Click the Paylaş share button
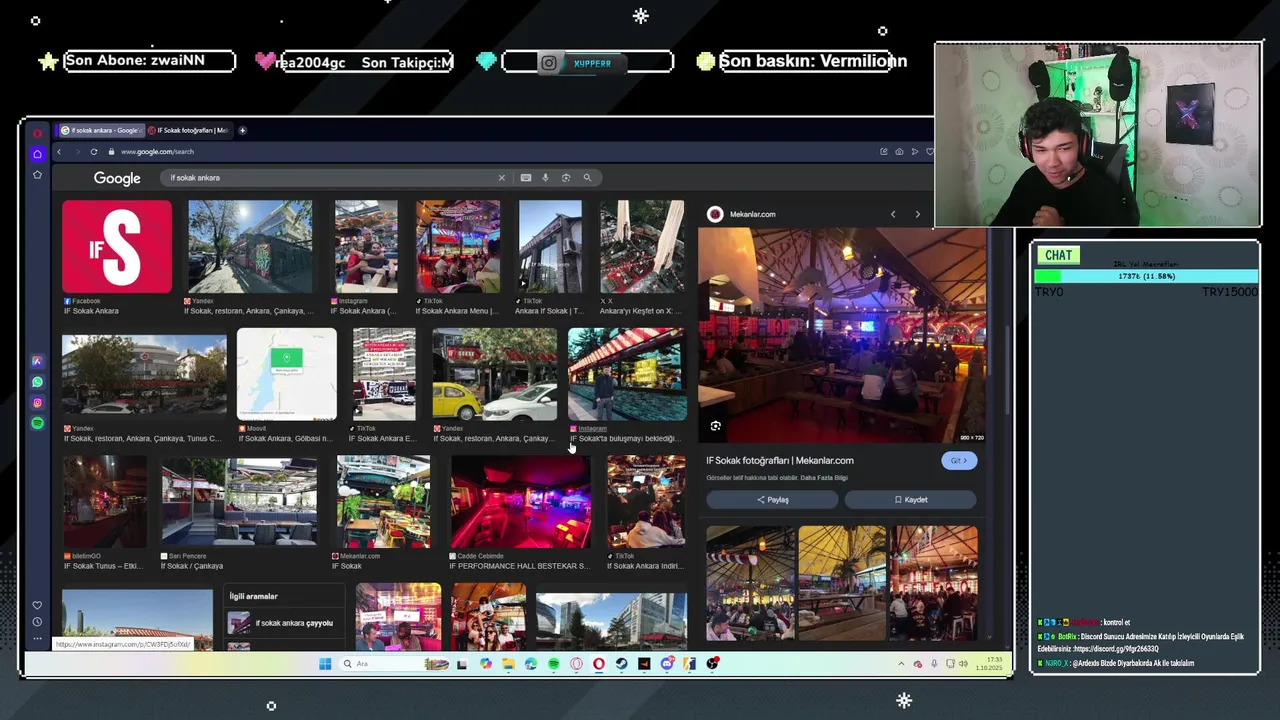The height and width of the screenshot is (720, 1280). coord(773,500)
